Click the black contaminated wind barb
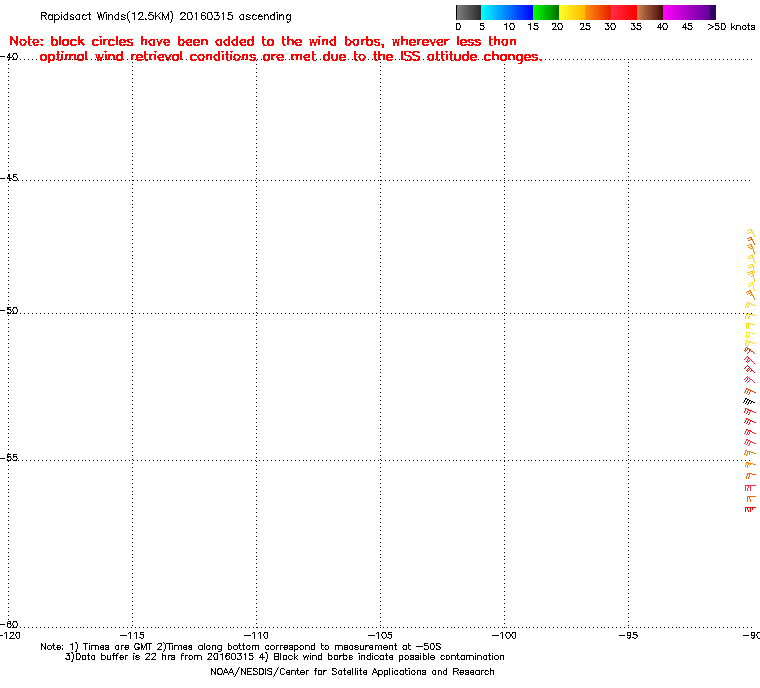The height and width of the screenshot is (688, 760). (x=749, y=401)
